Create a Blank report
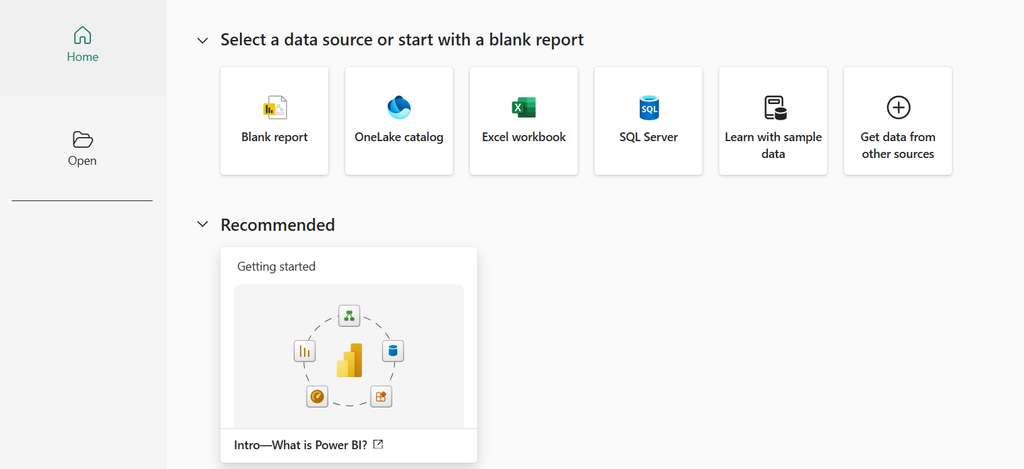 coord(274,121)
